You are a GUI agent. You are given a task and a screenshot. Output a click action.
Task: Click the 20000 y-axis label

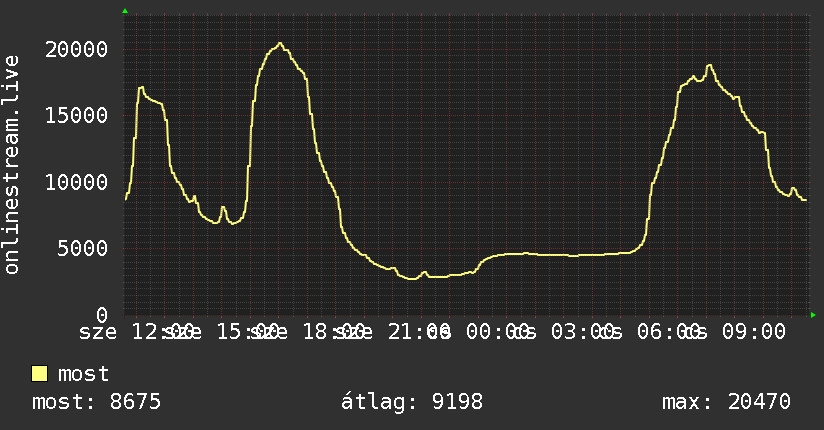pyautogui.click(x=76, y=49)
